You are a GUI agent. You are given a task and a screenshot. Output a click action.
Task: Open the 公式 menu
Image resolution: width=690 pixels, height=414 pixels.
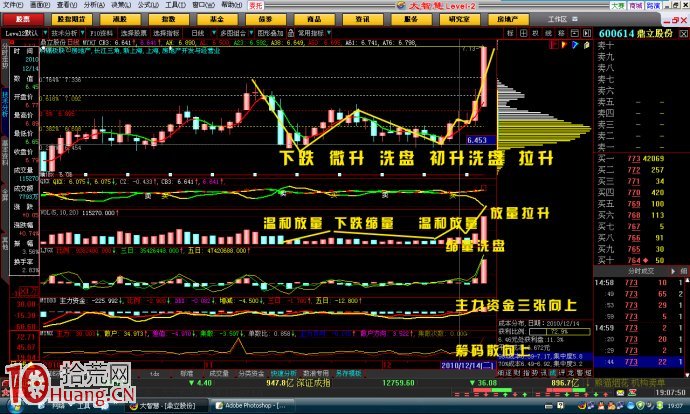[147, 5]
